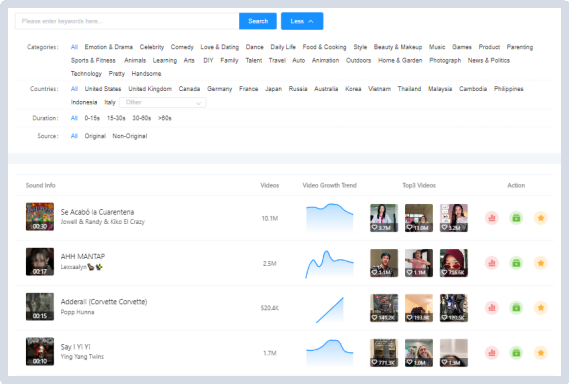The height and width of the screenshot is (384, 570).
Task: Choose Original source filter
Action: pos(95,136)
